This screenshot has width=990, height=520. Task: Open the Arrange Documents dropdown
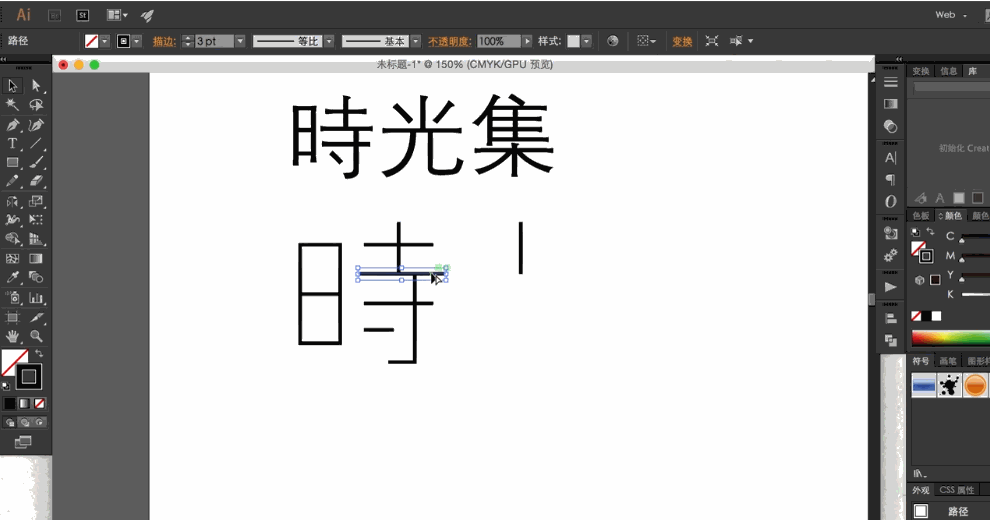pyautogui.click(x=117, y=15)
